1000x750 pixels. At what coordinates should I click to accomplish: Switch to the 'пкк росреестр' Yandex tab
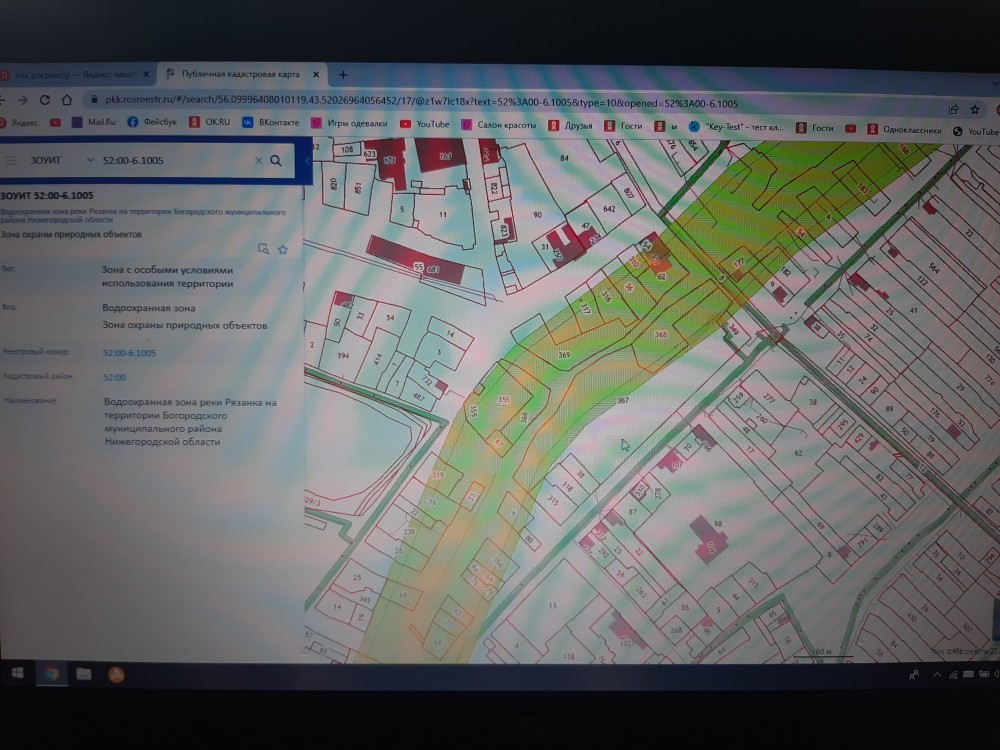point(68,74)
